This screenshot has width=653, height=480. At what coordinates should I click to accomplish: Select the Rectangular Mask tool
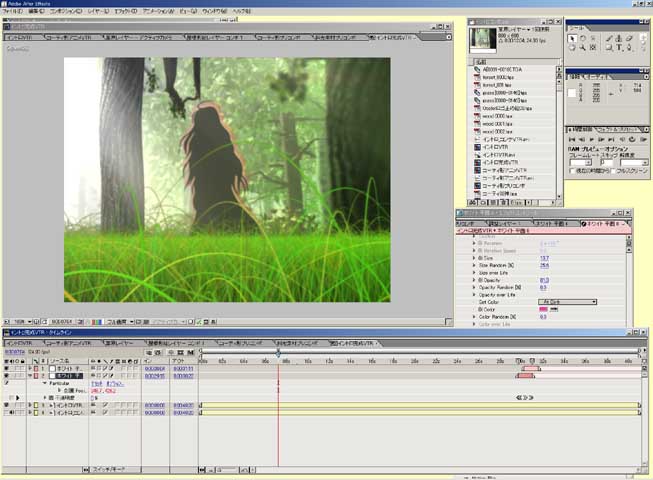(x=609, y=48)
